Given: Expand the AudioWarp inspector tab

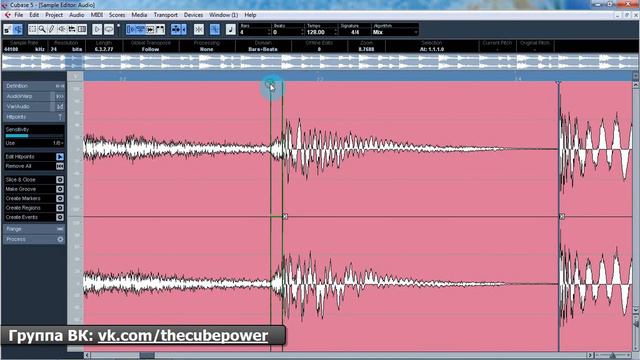Looking at the screenshot, I should [34, 96].
